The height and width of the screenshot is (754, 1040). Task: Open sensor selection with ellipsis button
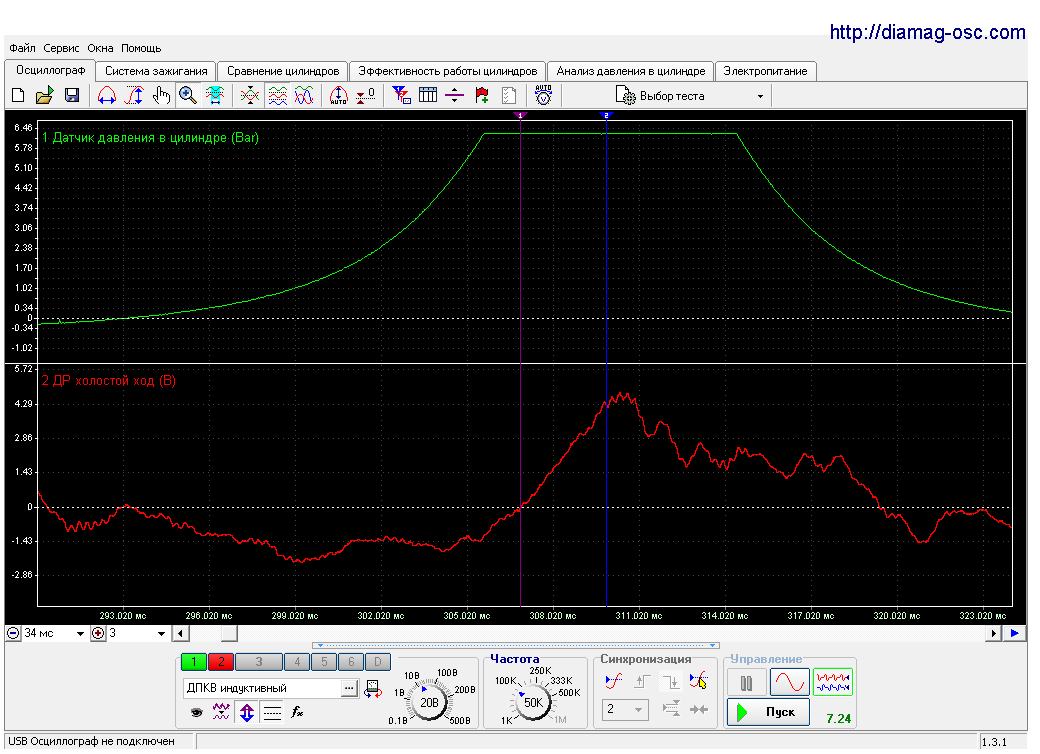pos(350,688)
